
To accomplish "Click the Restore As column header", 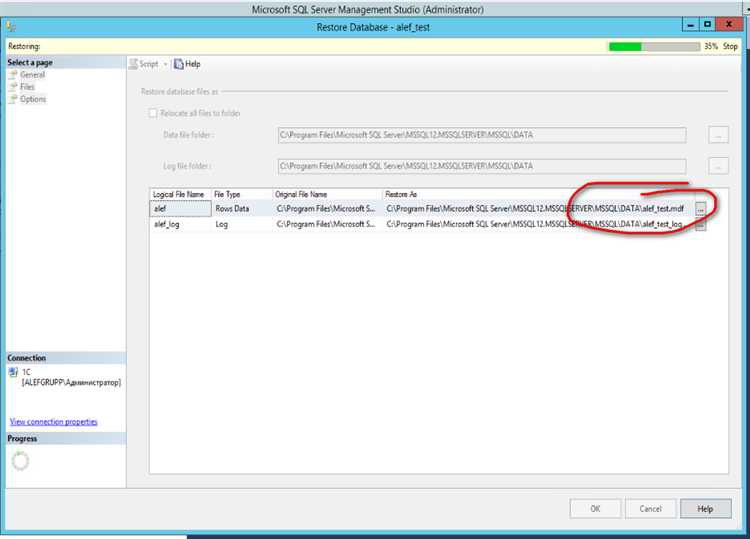I will coord(538,194).
